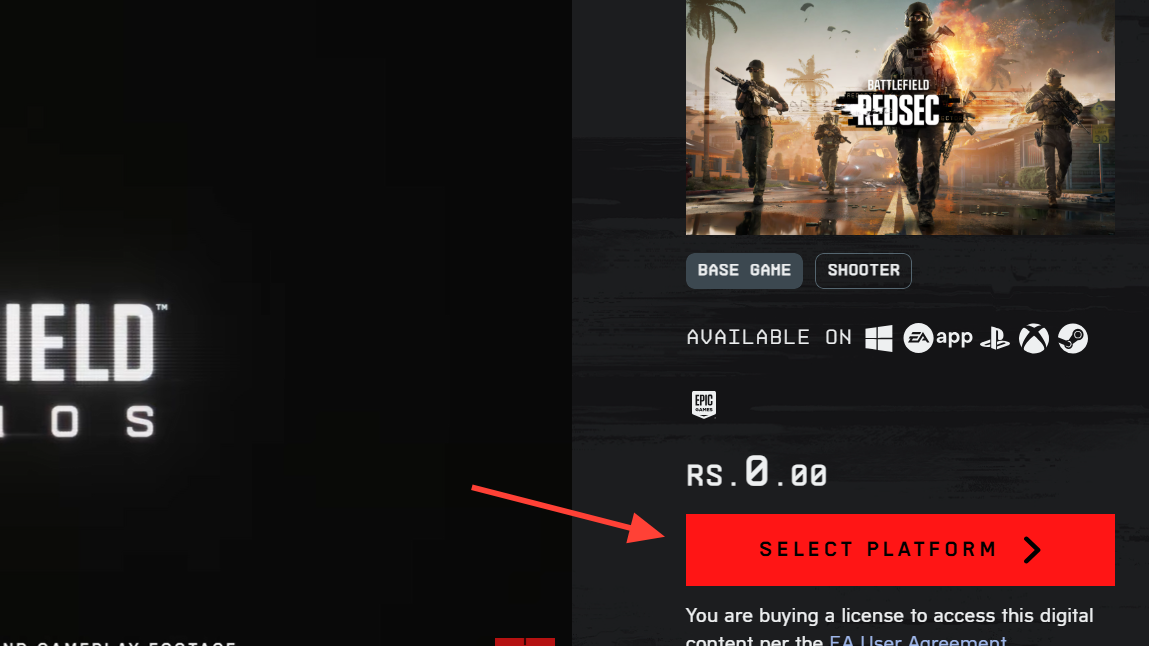
Task: Open the Battlefield REDSEC cover art
Action: pyautogui.click(x=900, y=117)
